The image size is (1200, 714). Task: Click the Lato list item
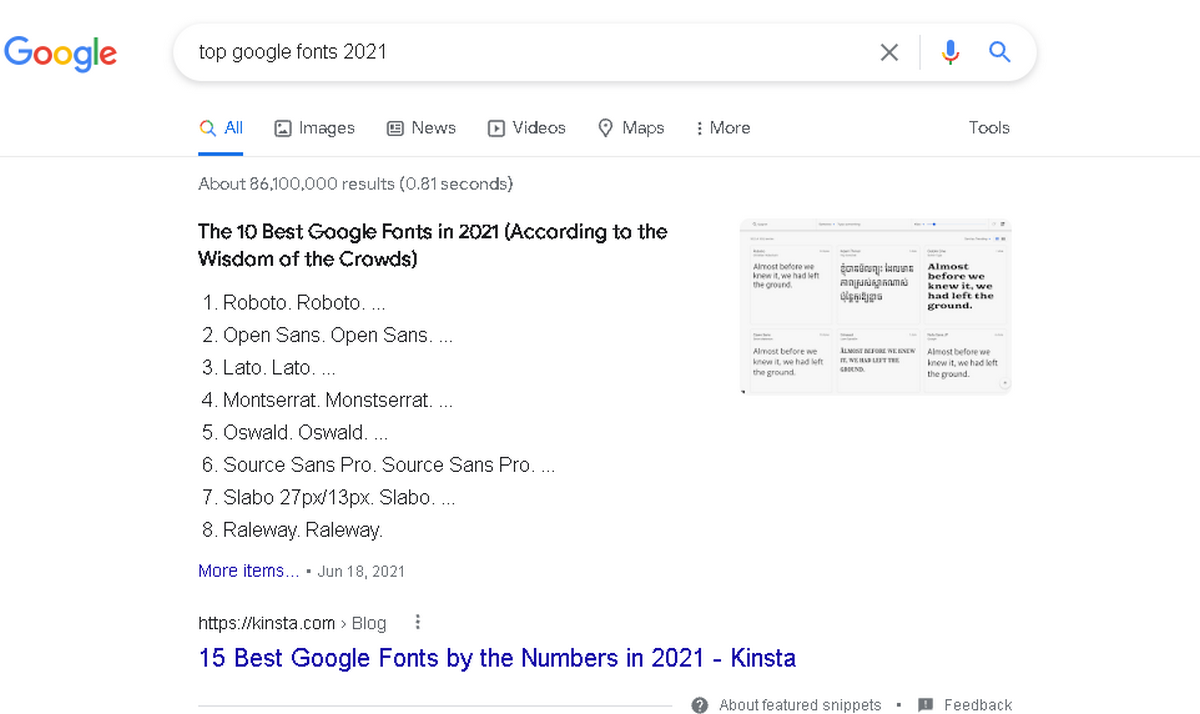[x=269, y=368]
